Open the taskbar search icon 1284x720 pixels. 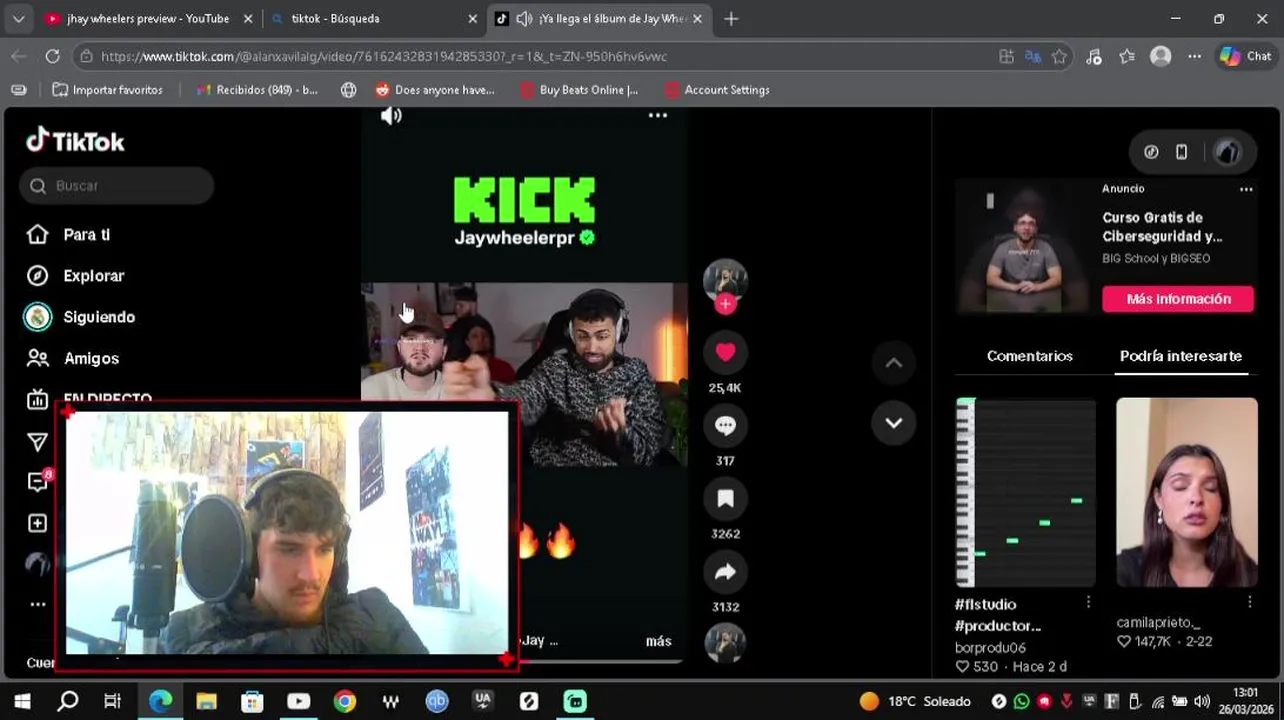[68, 701]
